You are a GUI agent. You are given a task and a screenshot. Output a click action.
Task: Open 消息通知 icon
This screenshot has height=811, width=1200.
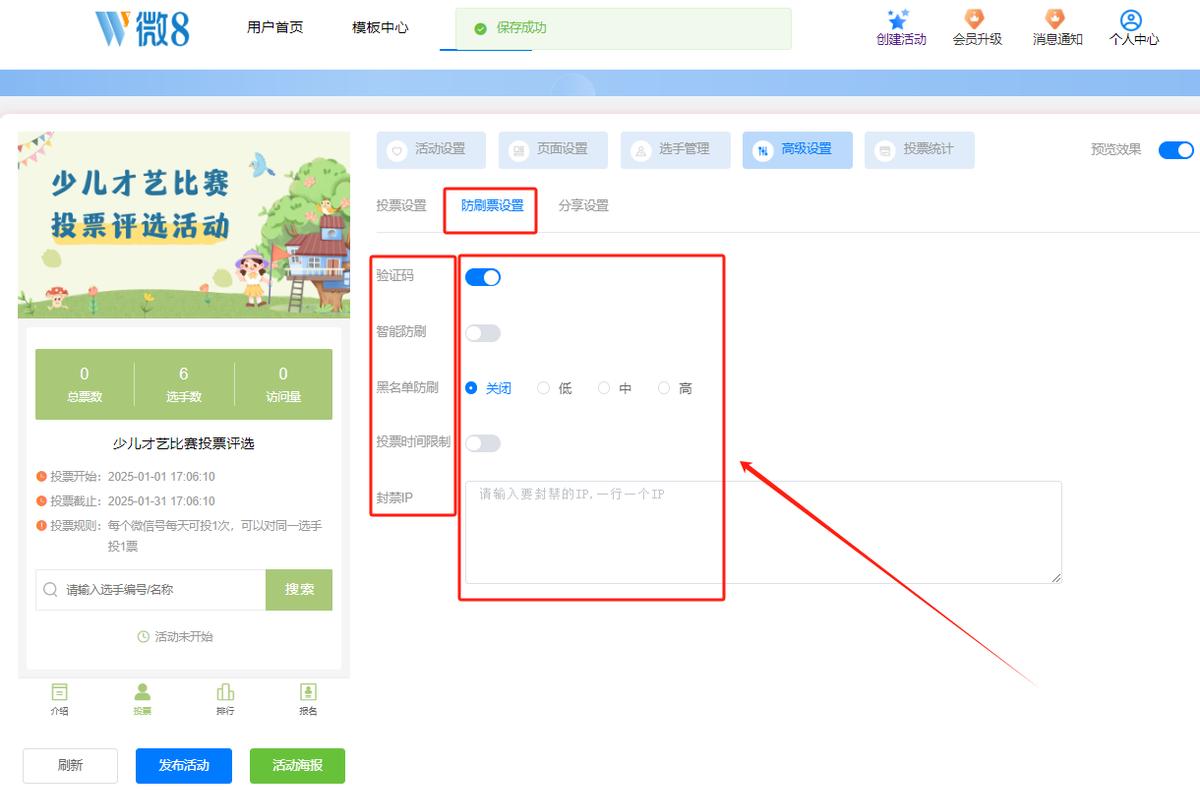(1055, 19)
